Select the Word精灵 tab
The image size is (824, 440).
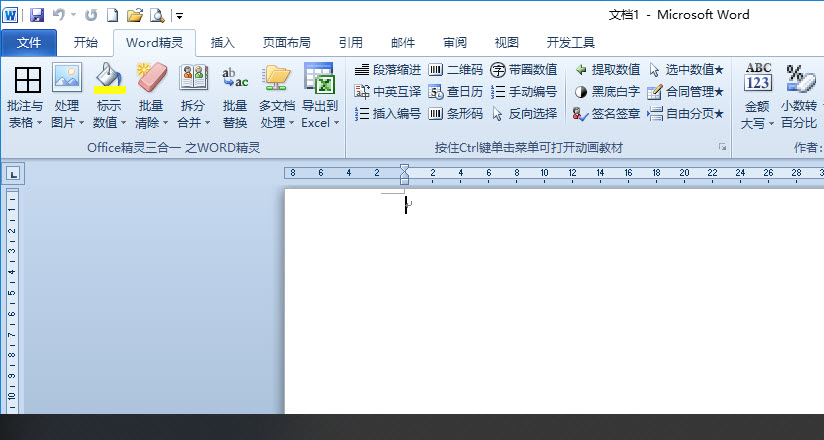154,43
